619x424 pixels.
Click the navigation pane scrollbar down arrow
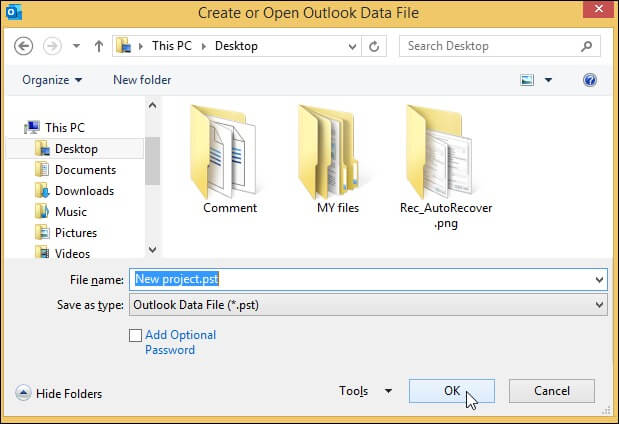[x=153, y=250]
